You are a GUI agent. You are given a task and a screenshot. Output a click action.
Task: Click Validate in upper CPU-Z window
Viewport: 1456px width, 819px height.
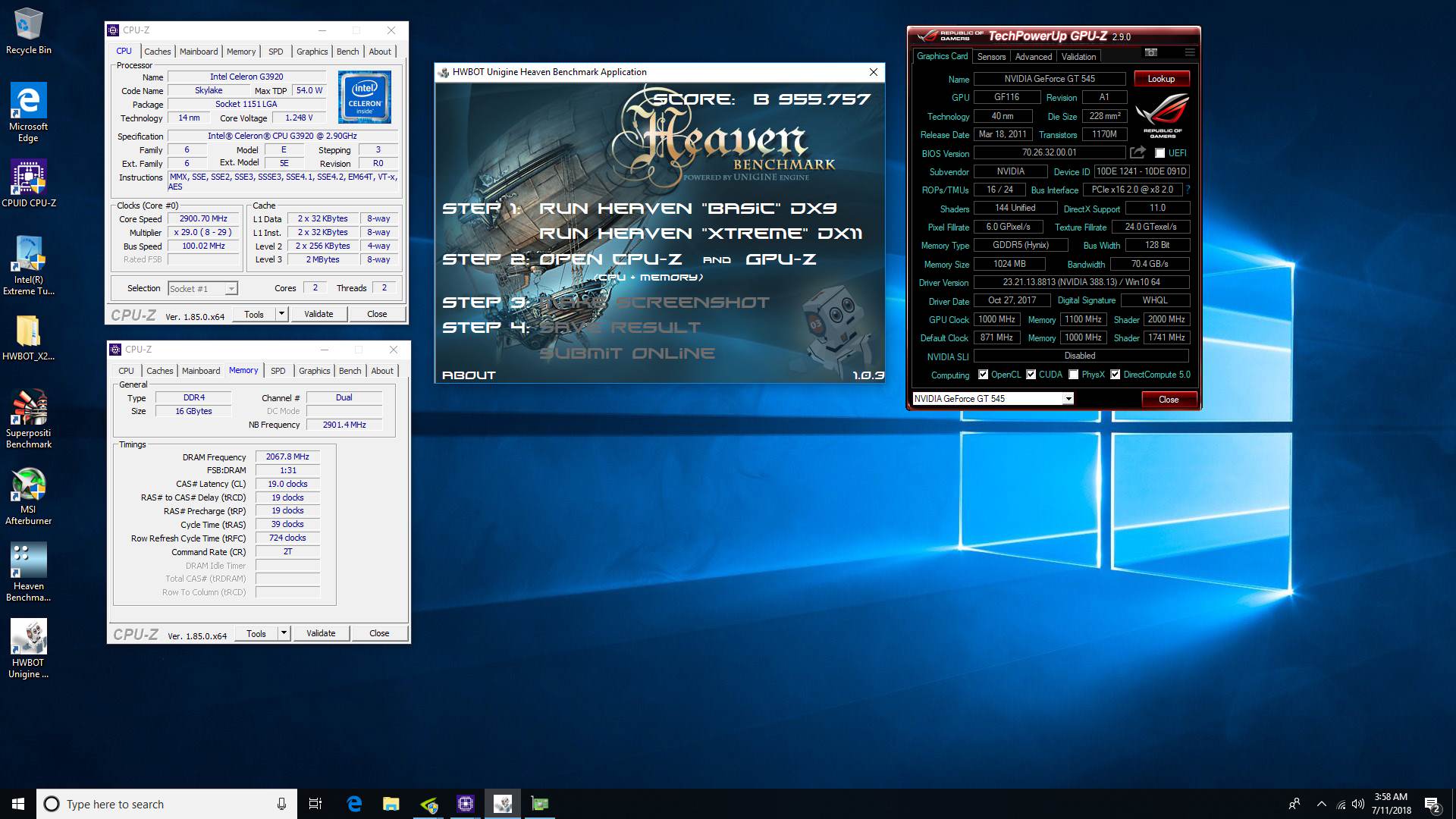tap(318, 314)
